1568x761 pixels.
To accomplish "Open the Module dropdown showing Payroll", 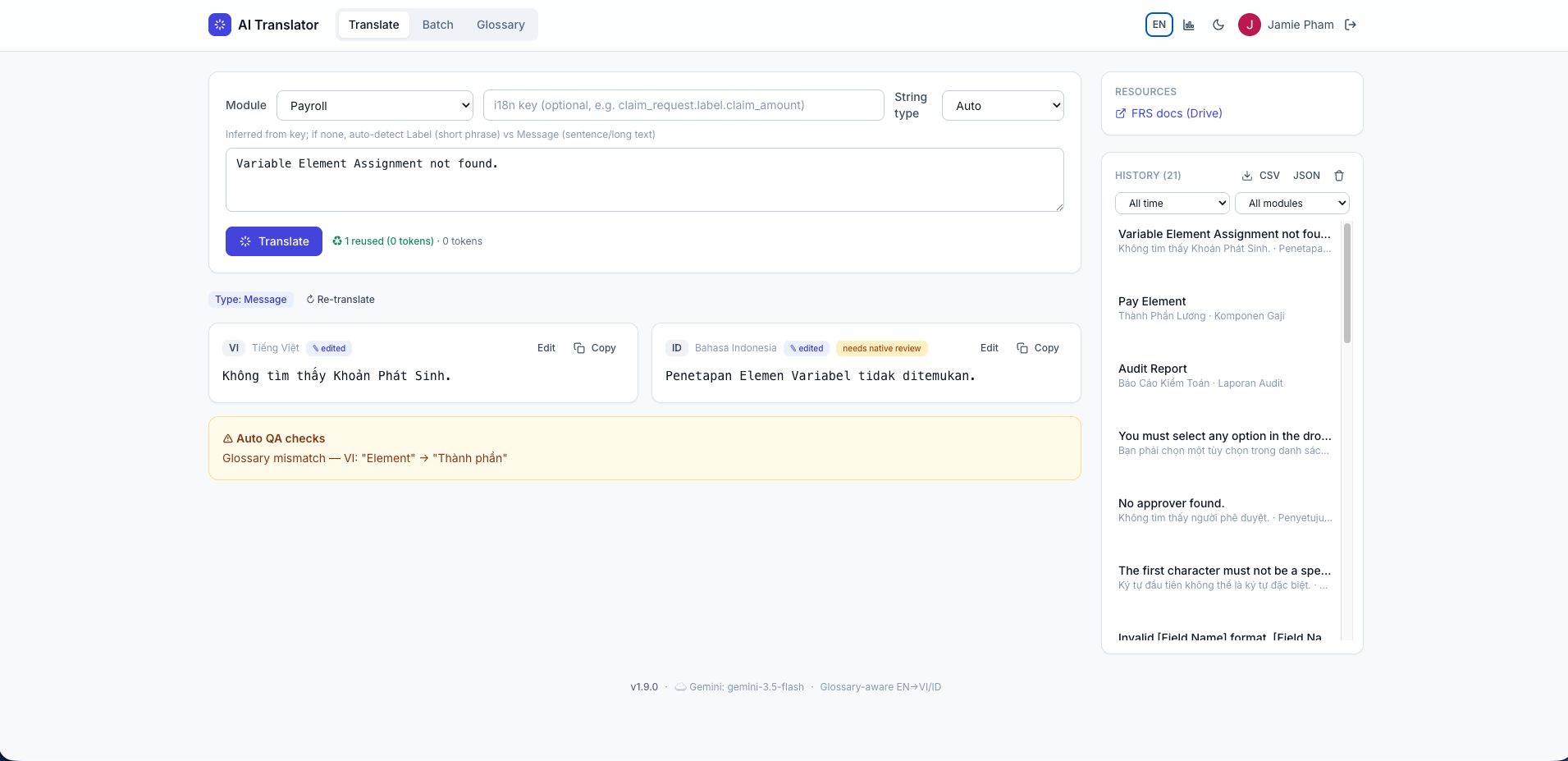I will [375, 105].
